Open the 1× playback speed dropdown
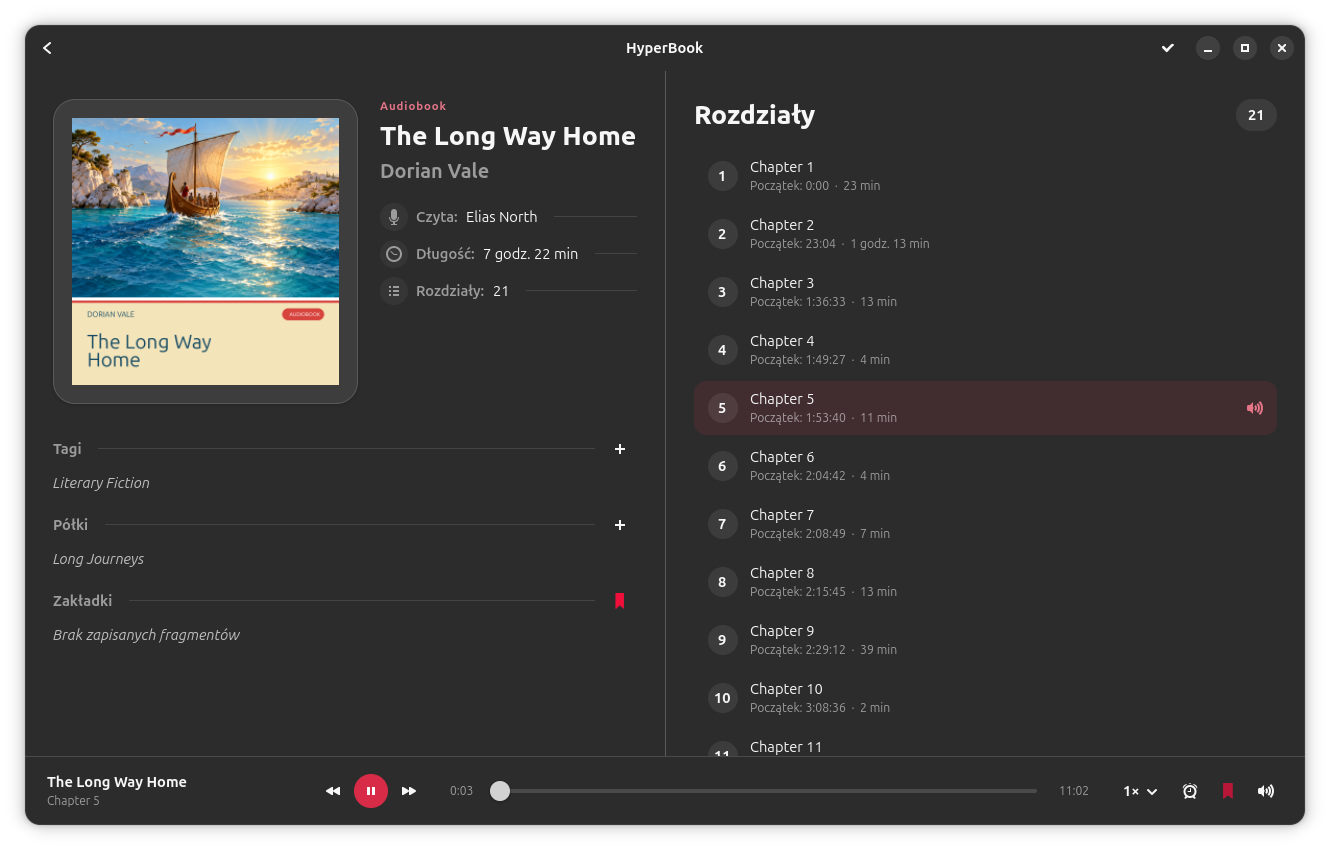This screenshot has height=850, width=1330. point(1140,791)
